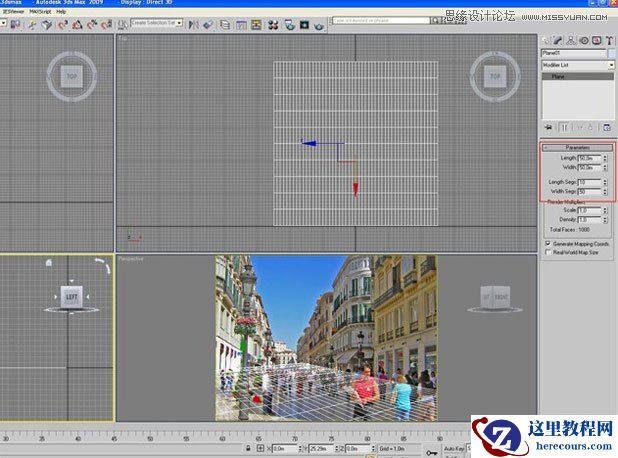This screenshot has width=618, height=458.
Task: Click Make Unique stack icon
Action: click(x=579, y=127)
